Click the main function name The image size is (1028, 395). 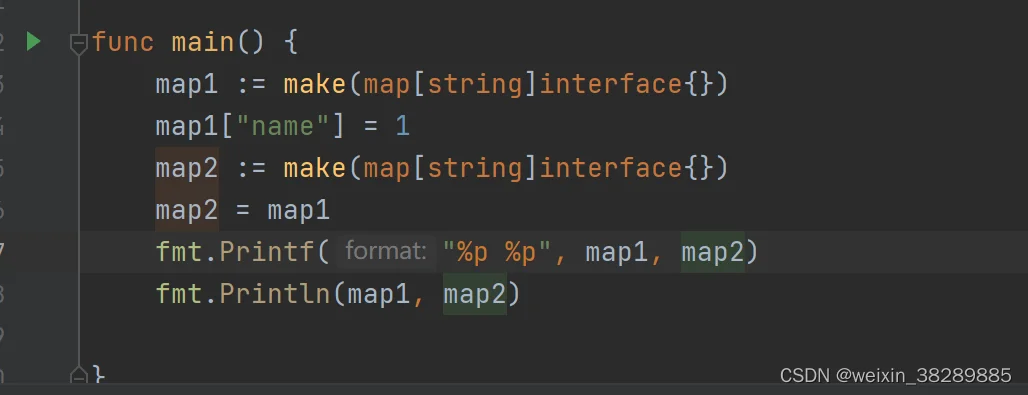click(203, 43)
